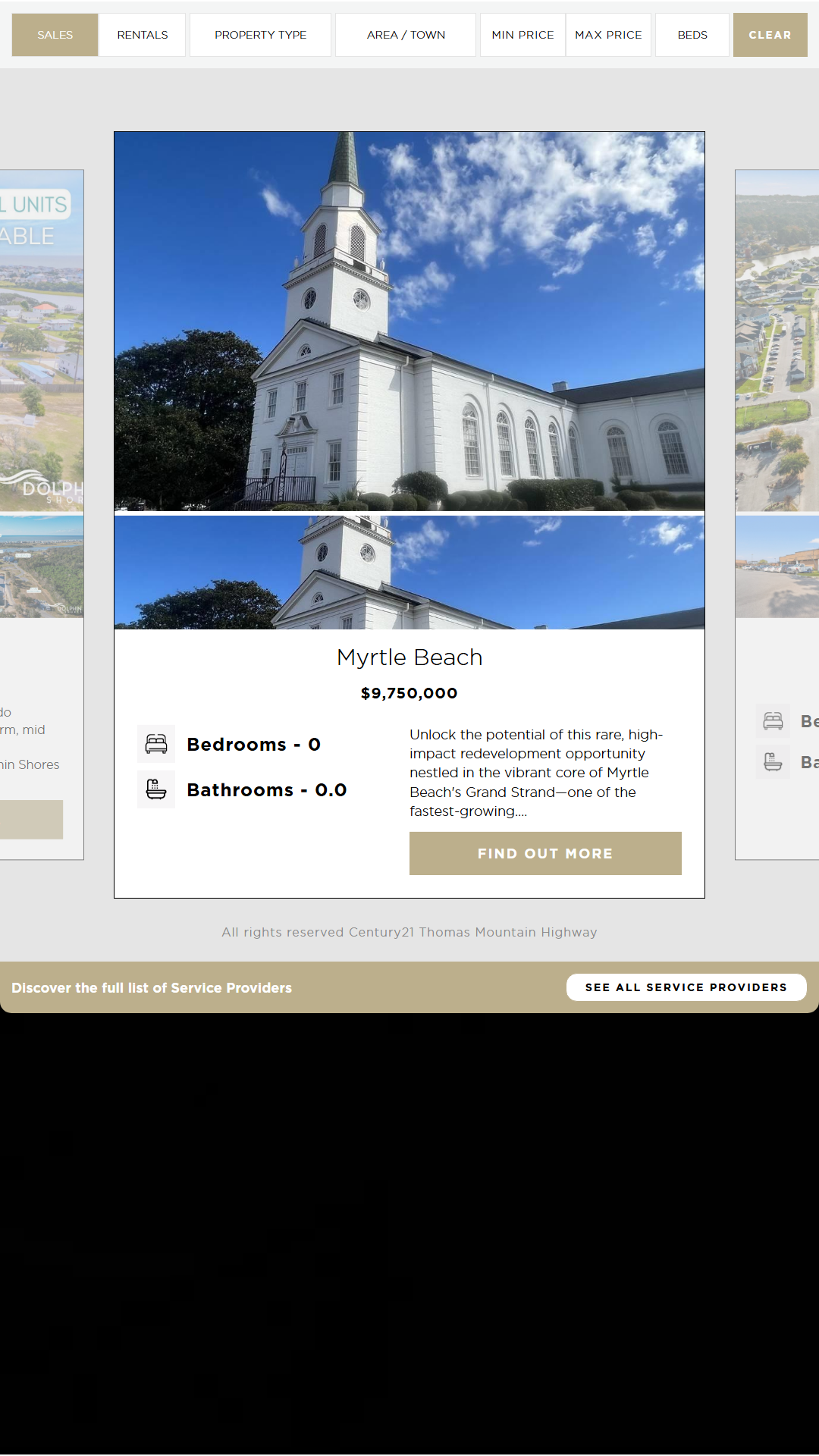
Task: Click the bed icon on right card
Action: [x=773, y=721]
